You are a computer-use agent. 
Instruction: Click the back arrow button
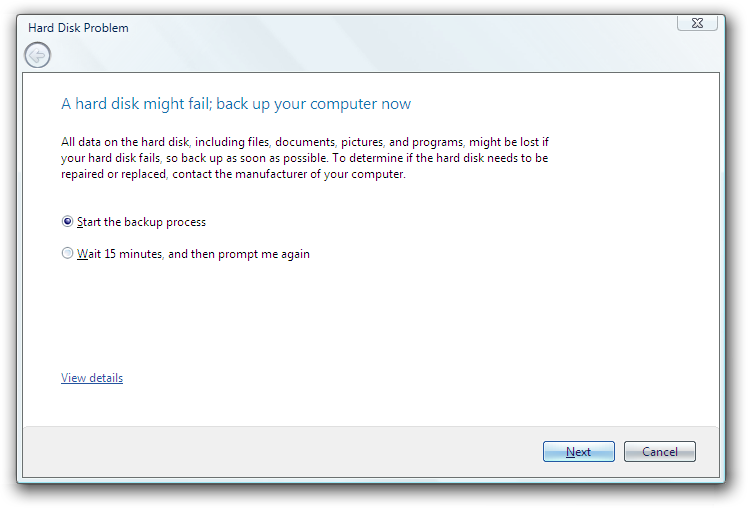click(x=37, y=56)
